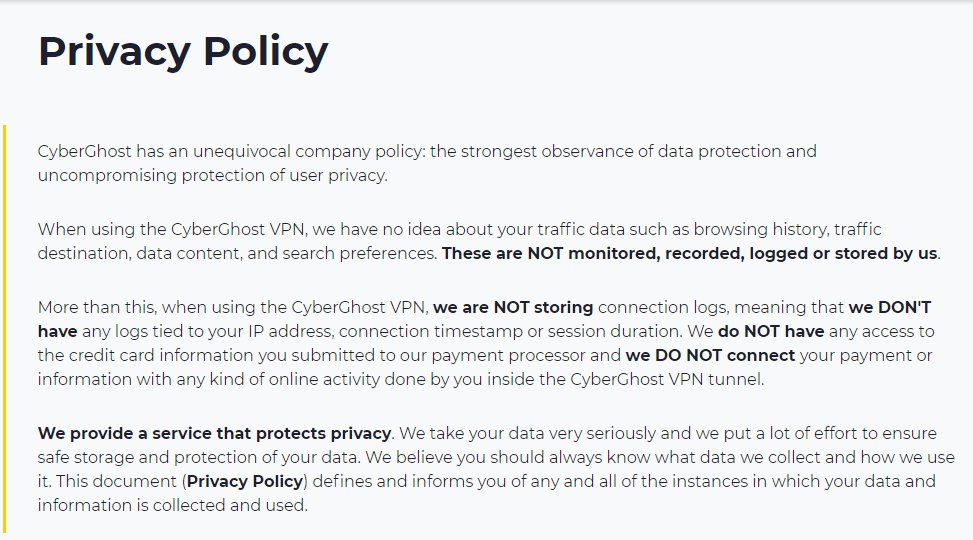Click 'information is collected and used' closing line

tap(173, 505)
